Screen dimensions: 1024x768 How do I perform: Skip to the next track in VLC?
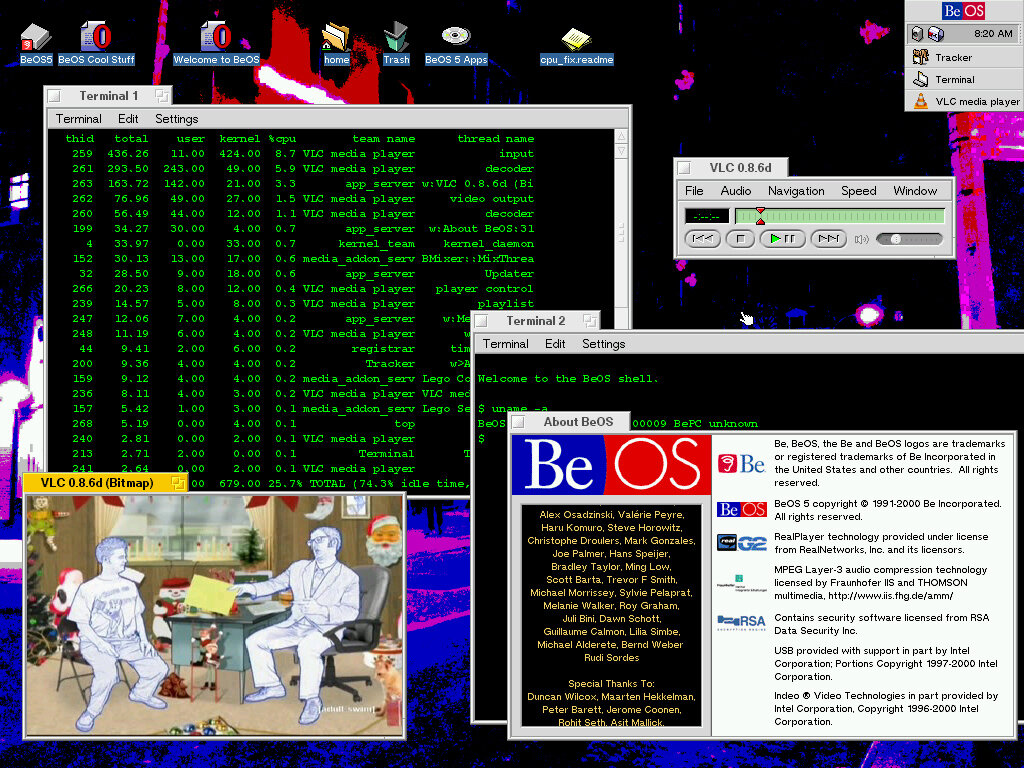point(828,238)
